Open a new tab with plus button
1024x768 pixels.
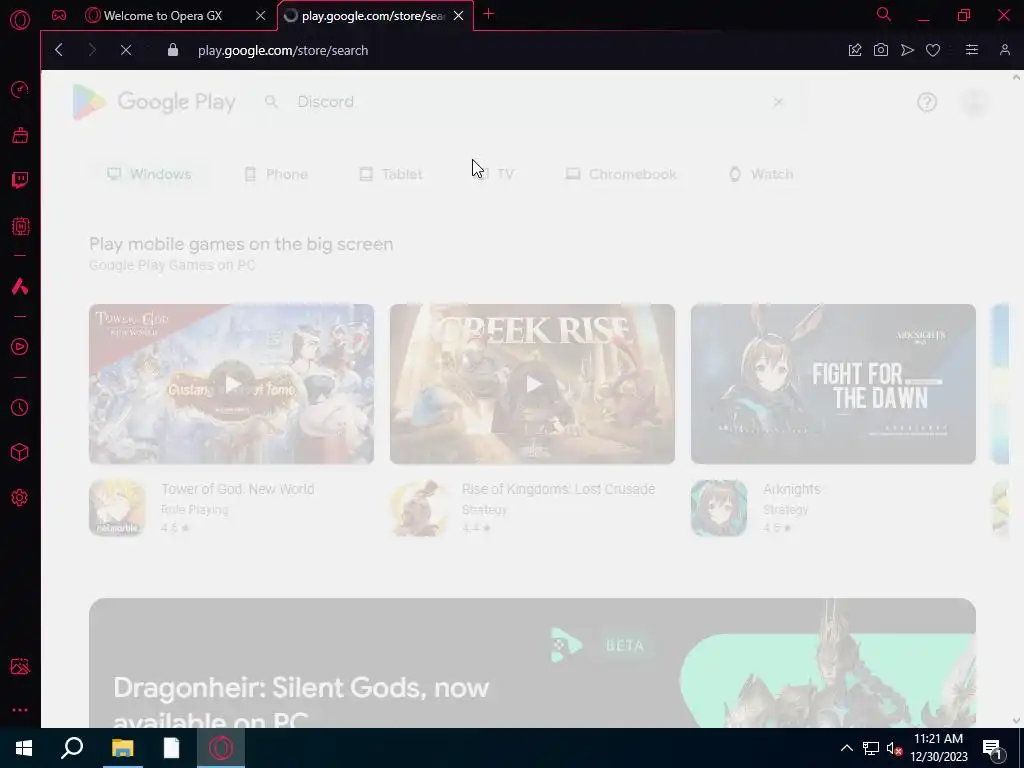tap(488, 14)
